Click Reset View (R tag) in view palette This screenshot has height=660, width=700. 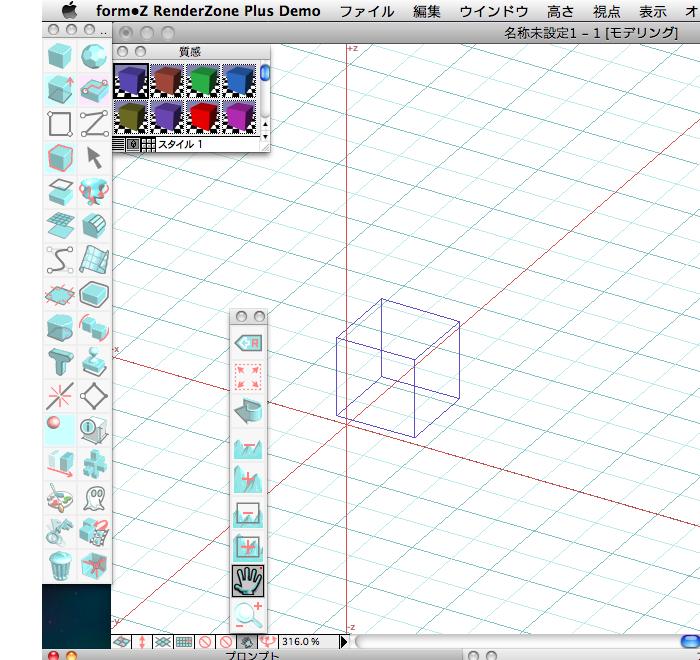click(x=248, y=343)
